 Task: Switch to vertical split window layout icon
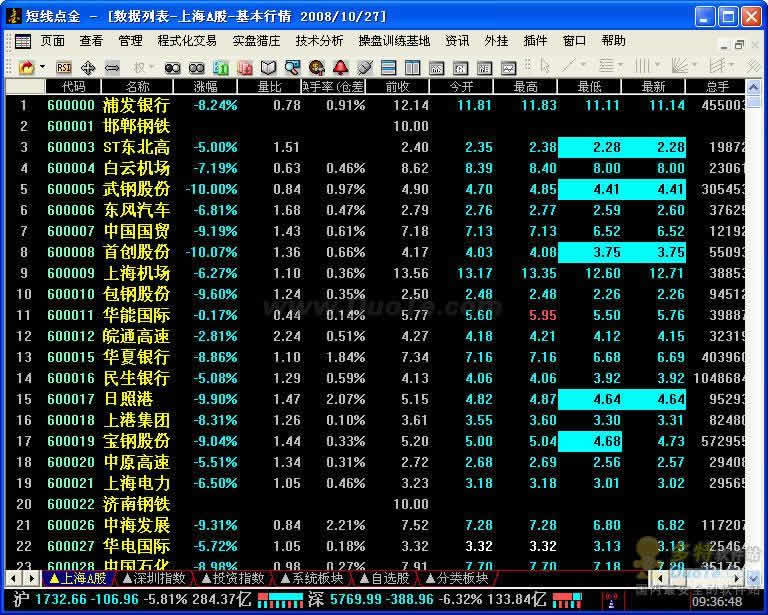click(412, 68)
